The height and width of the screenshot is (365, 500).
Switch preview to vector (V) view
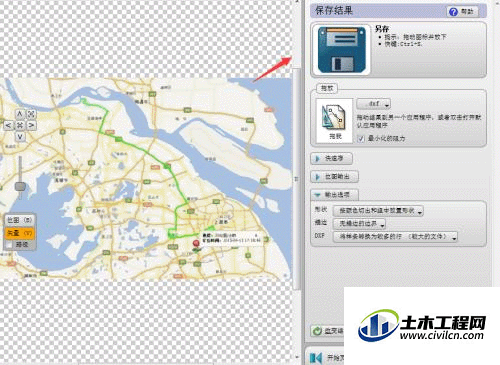tap(20, 233)
